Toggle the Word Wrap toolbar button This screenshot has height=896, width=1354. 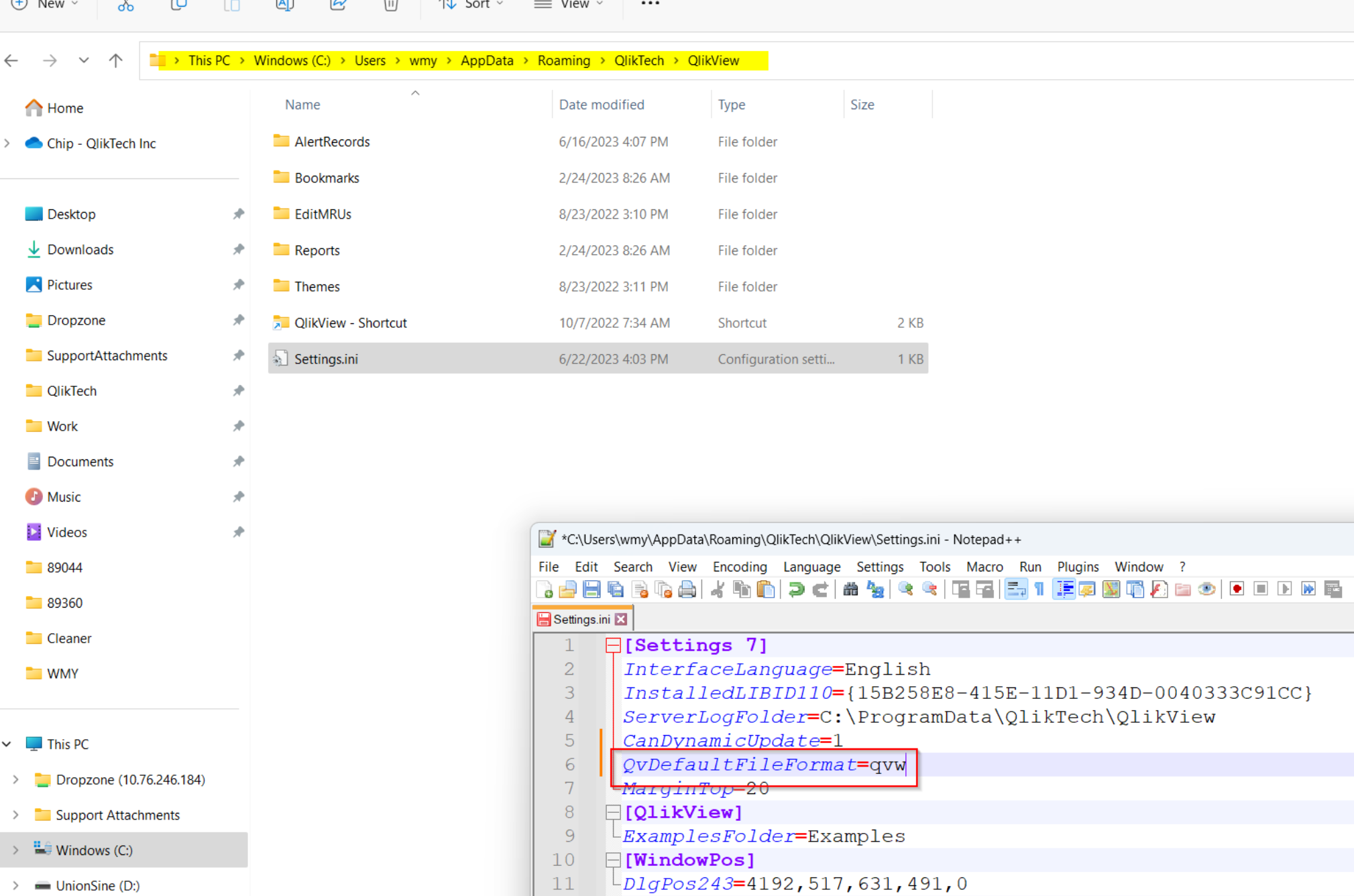tap(1015, 590)
